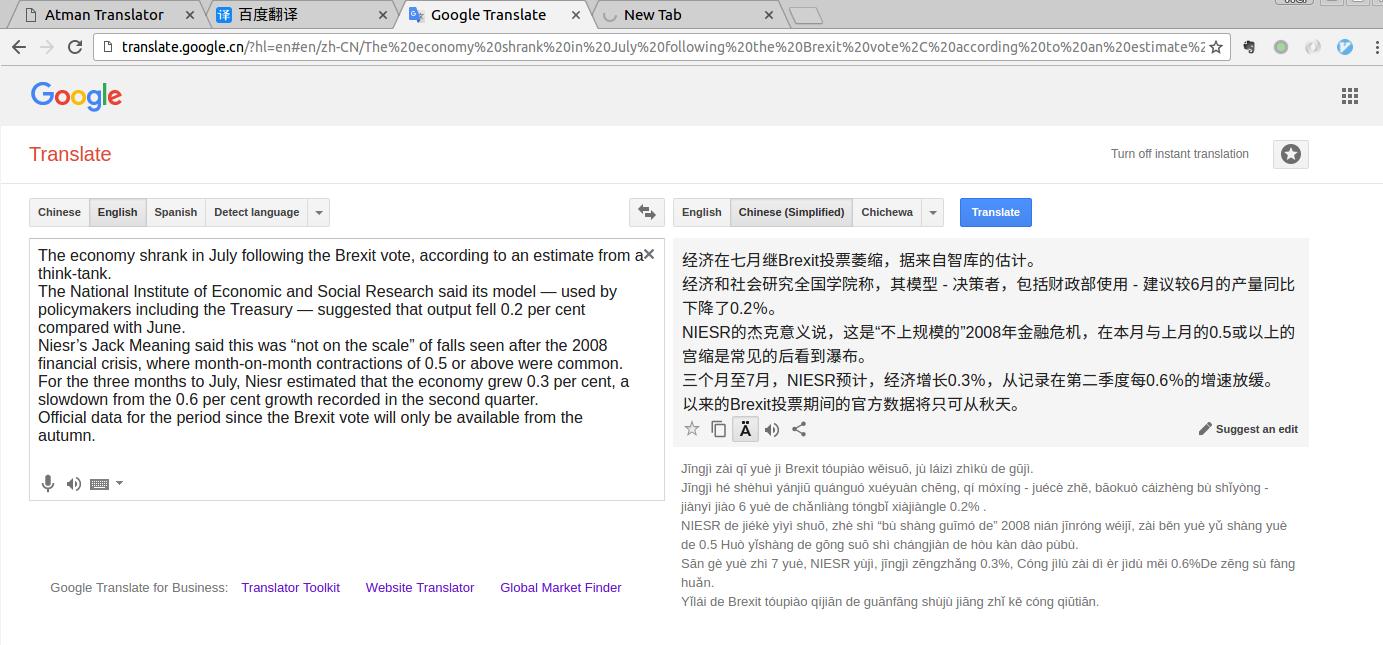
Task: Click the swap languages arrows button
Action: click(x=647, y=212)
